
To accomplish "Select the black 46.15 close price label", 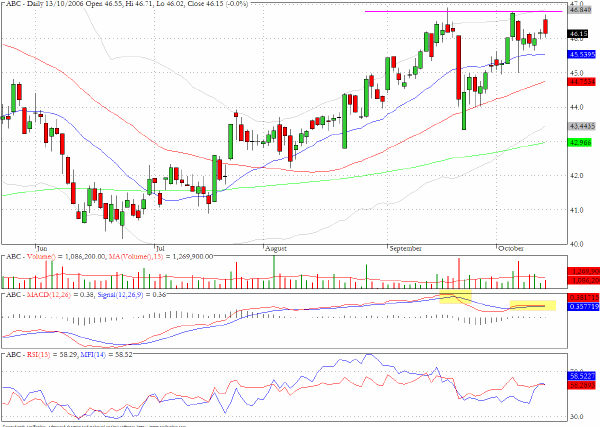I will (x=579, y=34).
